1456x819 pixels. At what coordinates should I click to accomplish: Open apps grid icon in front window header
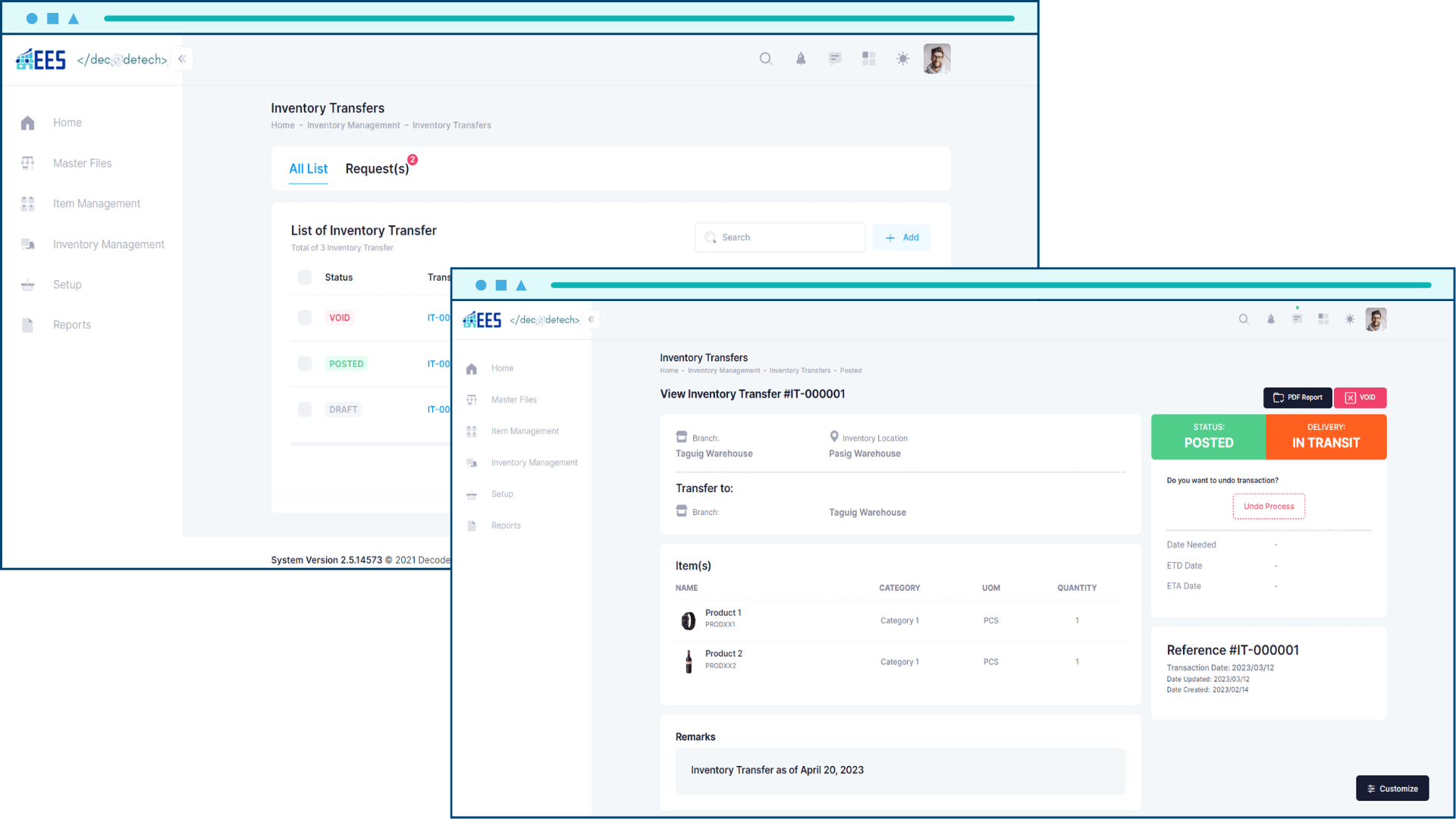tap(1323, 319)
